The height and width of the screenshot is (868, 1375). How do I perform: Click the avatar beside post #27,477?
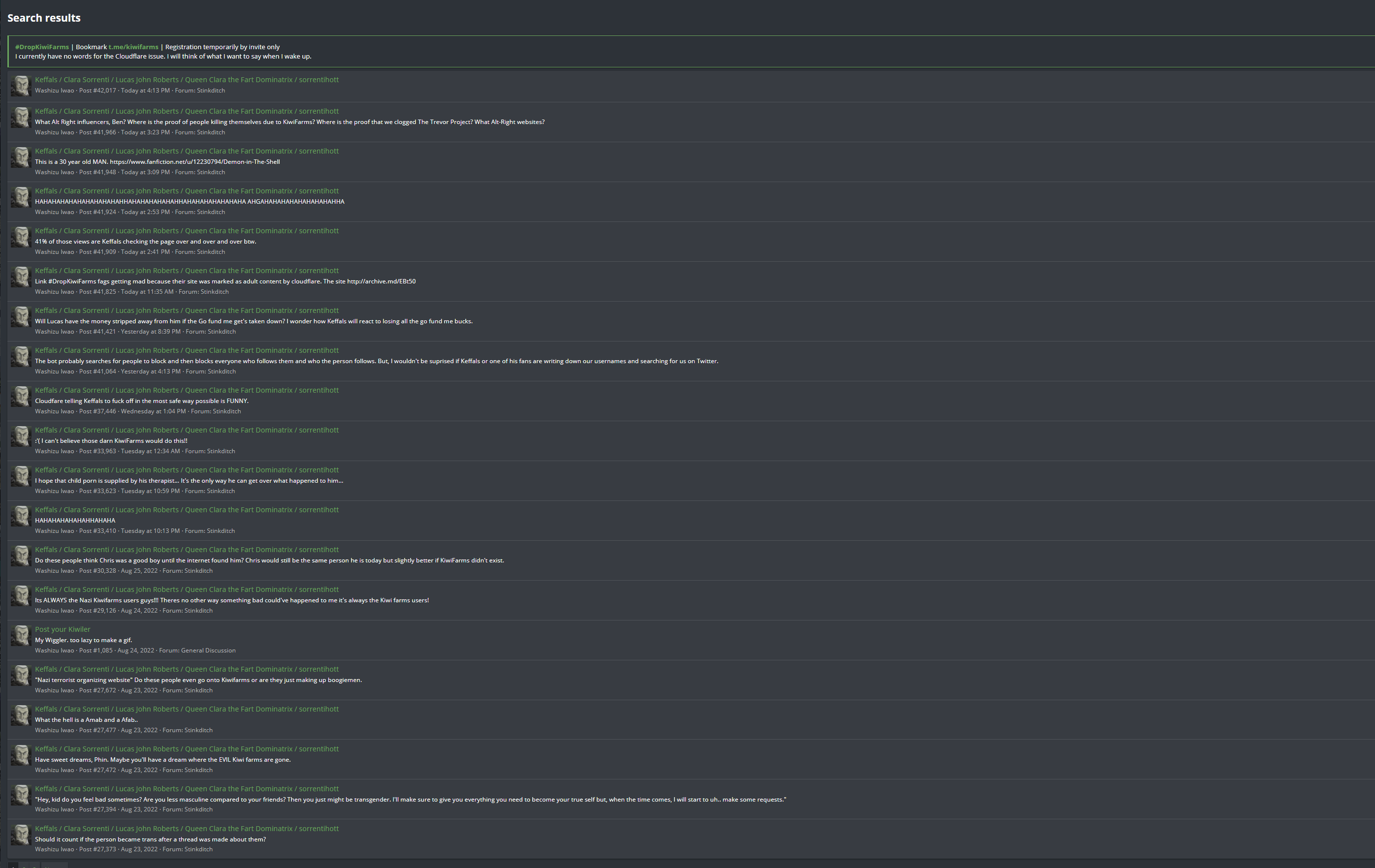coord(21,715)
